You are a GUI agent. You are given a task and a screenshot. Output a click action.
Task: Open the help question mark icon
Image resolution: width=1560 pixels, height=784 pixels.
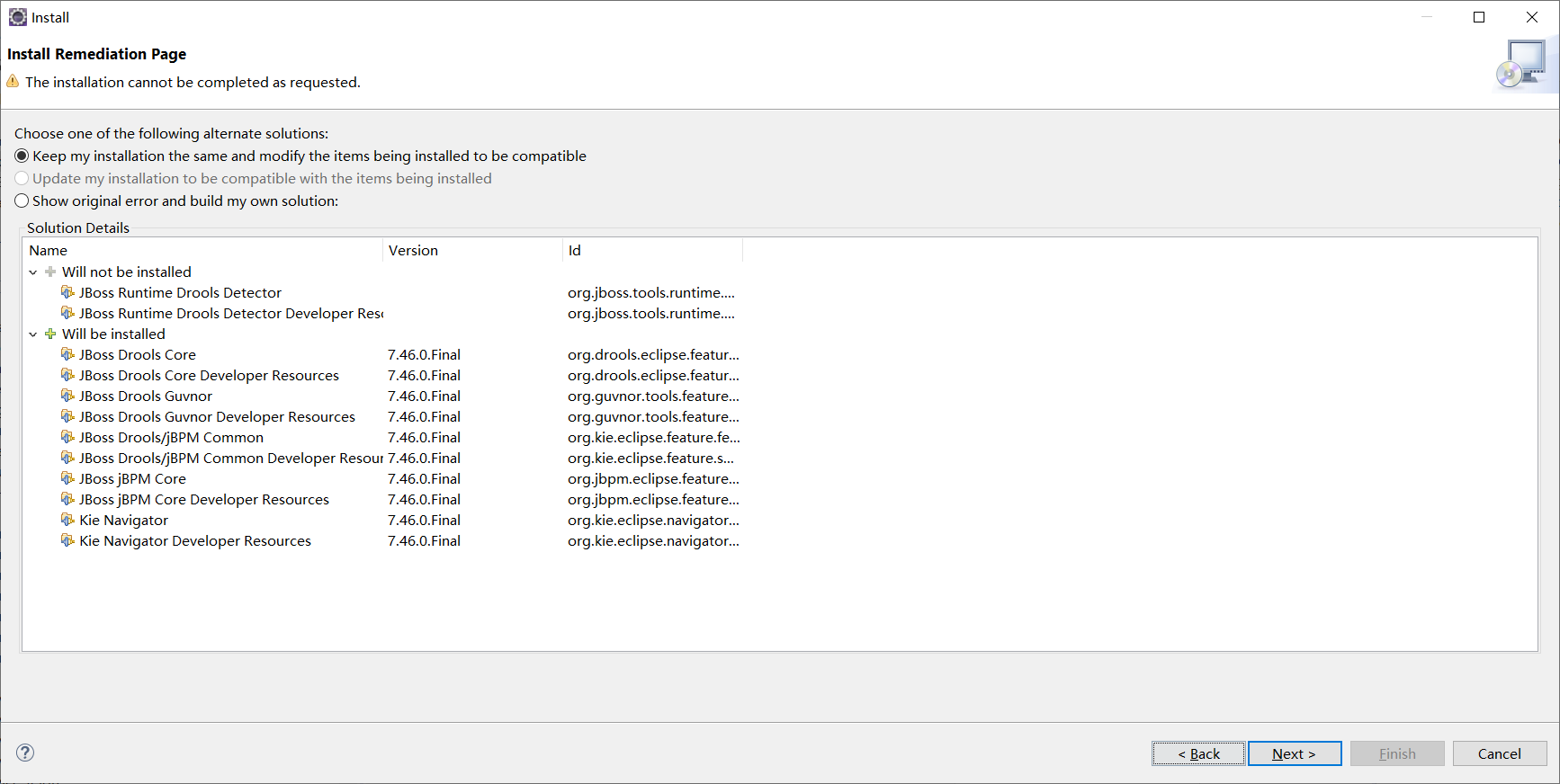25,753
